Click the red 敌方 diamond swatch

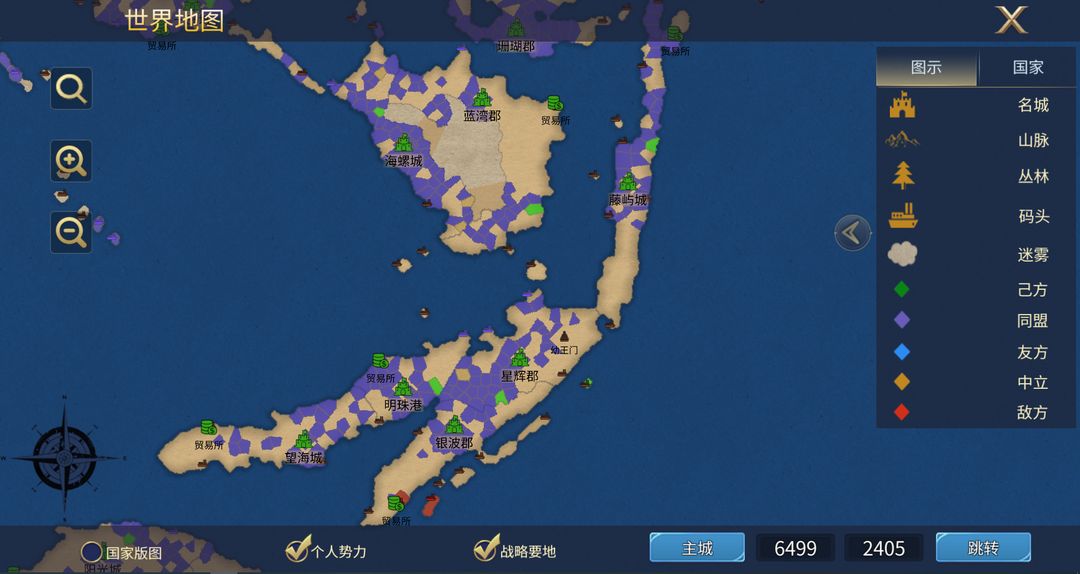coord(902,412)
